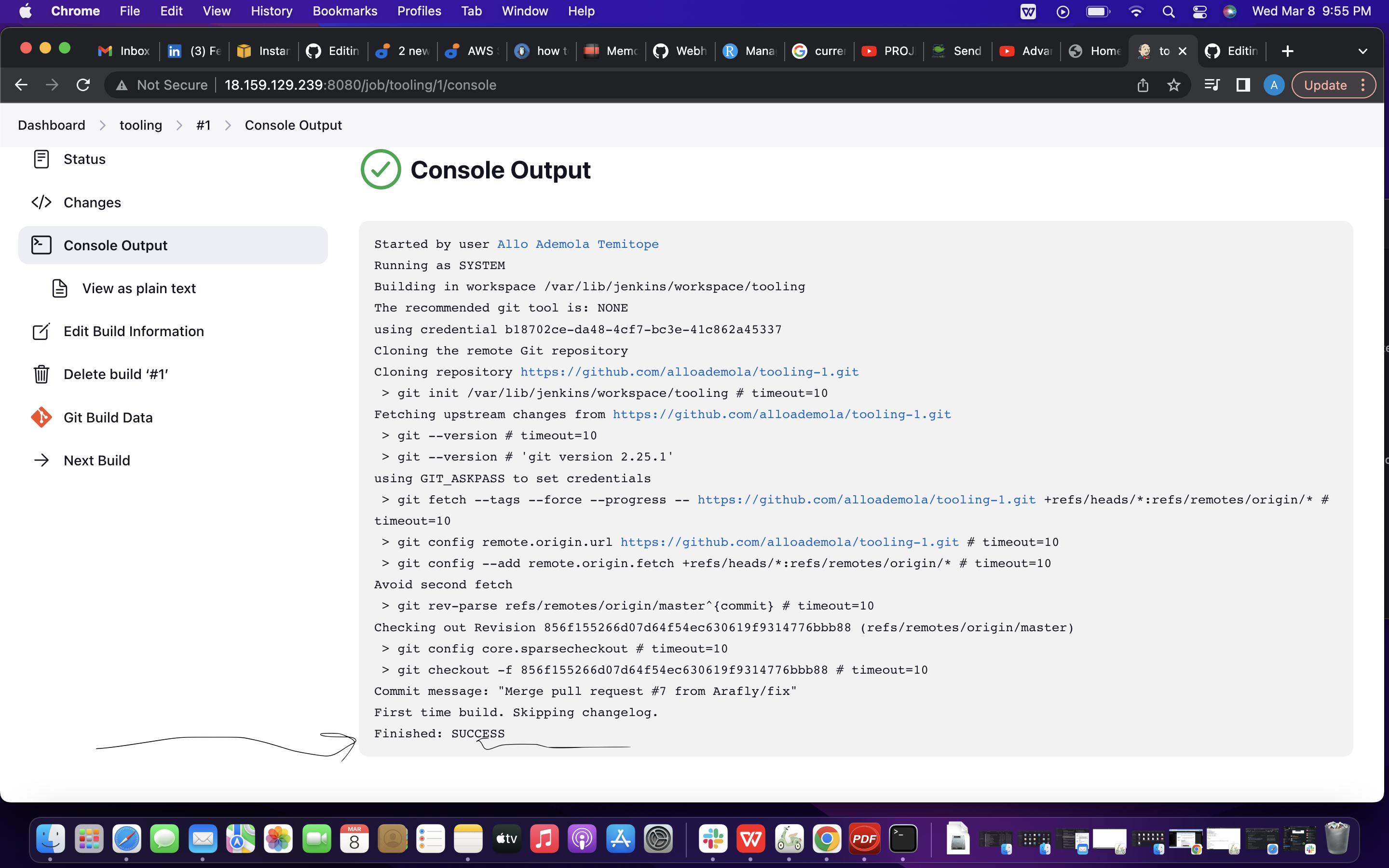Open options via three-dot menu beside Update
Viewport: 1389px width, 868px height.
[x=1364, y=85]
